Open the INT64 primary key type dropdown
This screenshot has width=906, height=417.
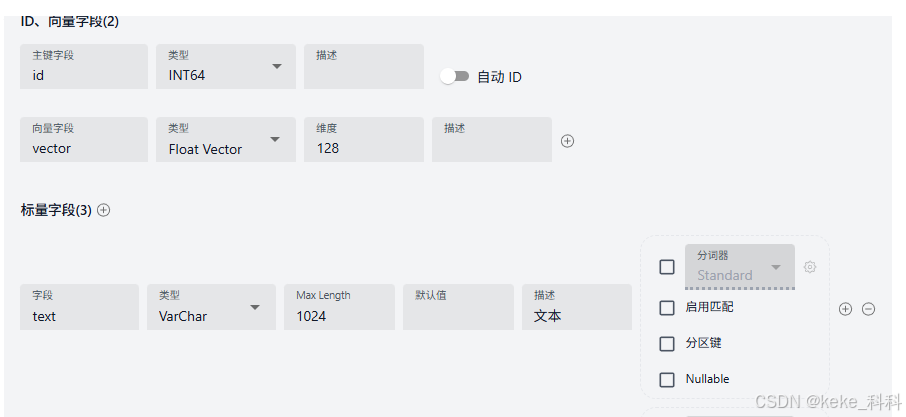[x=226, y=66]
